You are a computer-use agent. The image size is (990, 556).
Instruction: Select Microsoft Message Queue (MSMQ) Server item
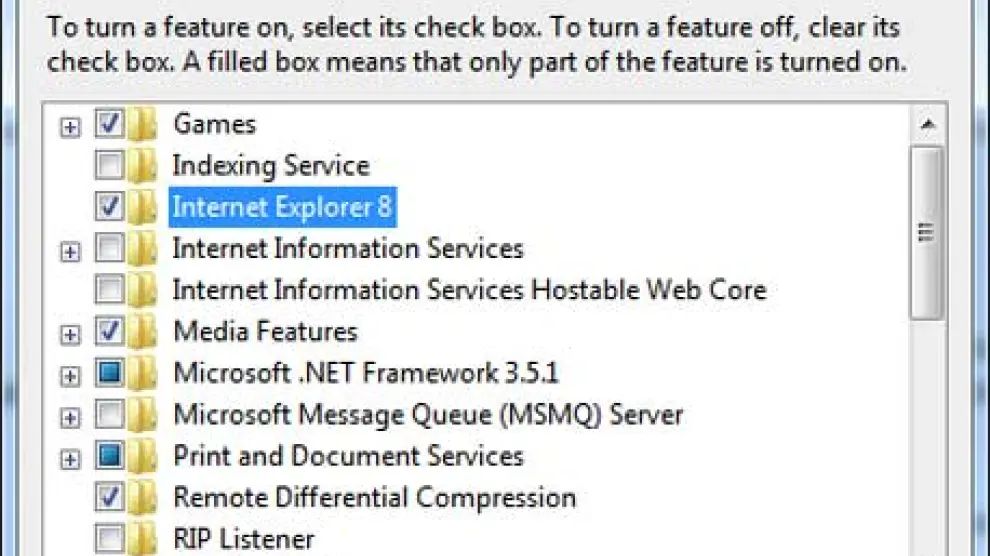point(428,414)
